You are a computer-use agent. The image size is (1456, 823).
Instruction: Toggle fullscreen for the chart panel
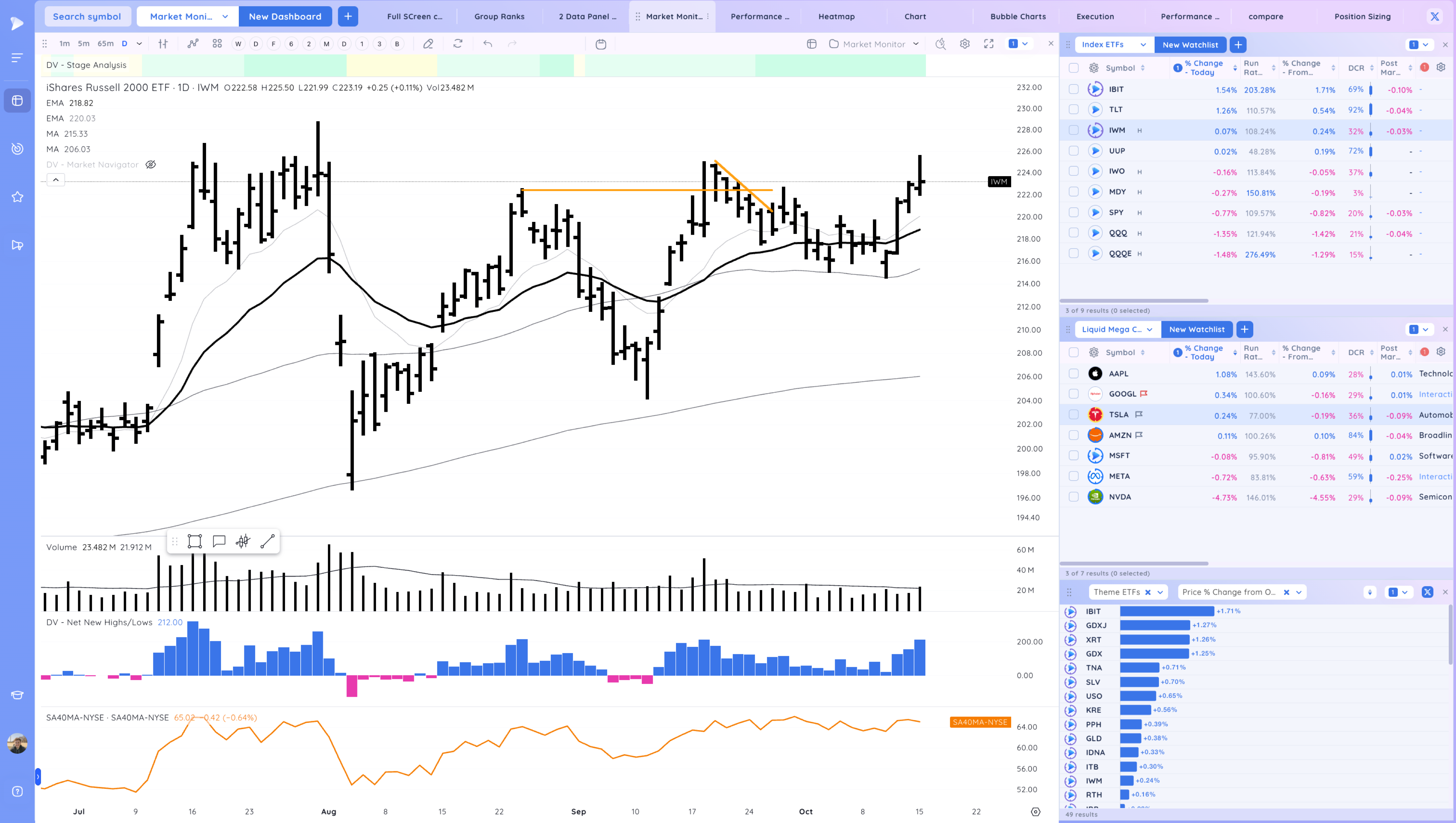tap(988, 44)
